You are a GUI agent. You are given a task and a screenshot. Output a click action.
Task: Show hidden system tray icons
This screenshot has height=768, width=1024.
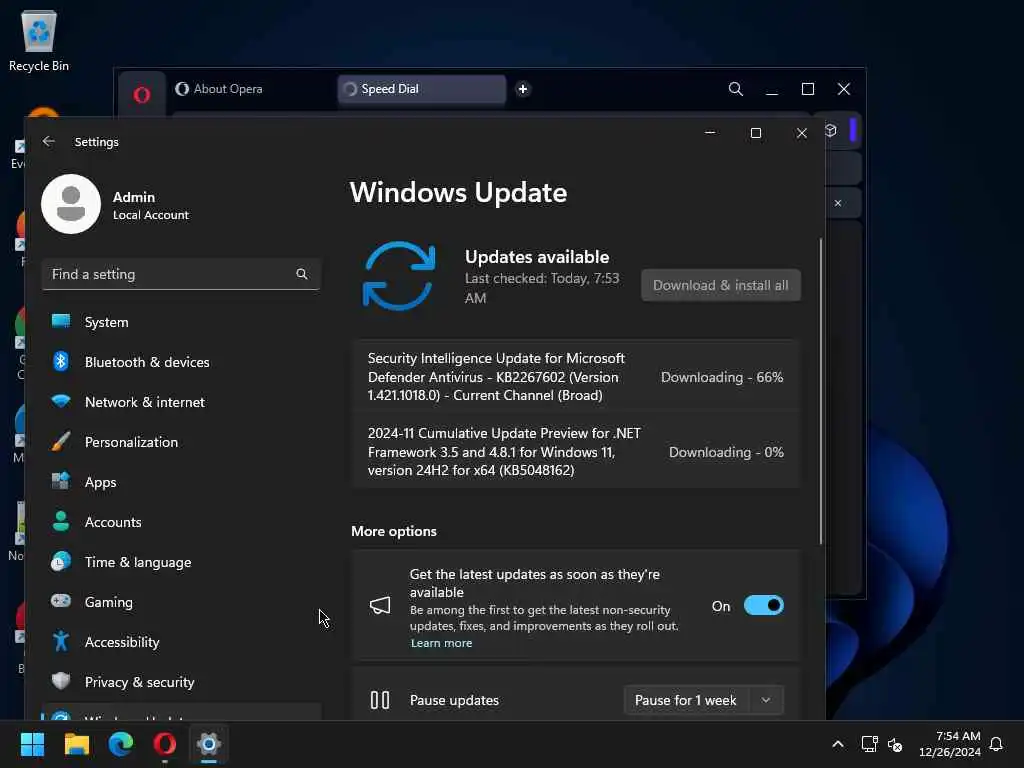coord(838,744)
